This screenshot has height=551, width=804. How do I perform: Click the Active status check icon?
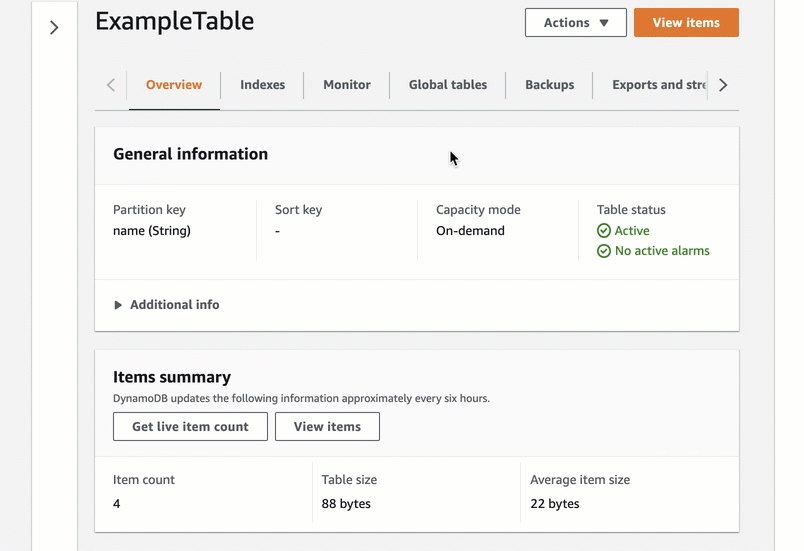pyautogui.click(x=604, y=231)
